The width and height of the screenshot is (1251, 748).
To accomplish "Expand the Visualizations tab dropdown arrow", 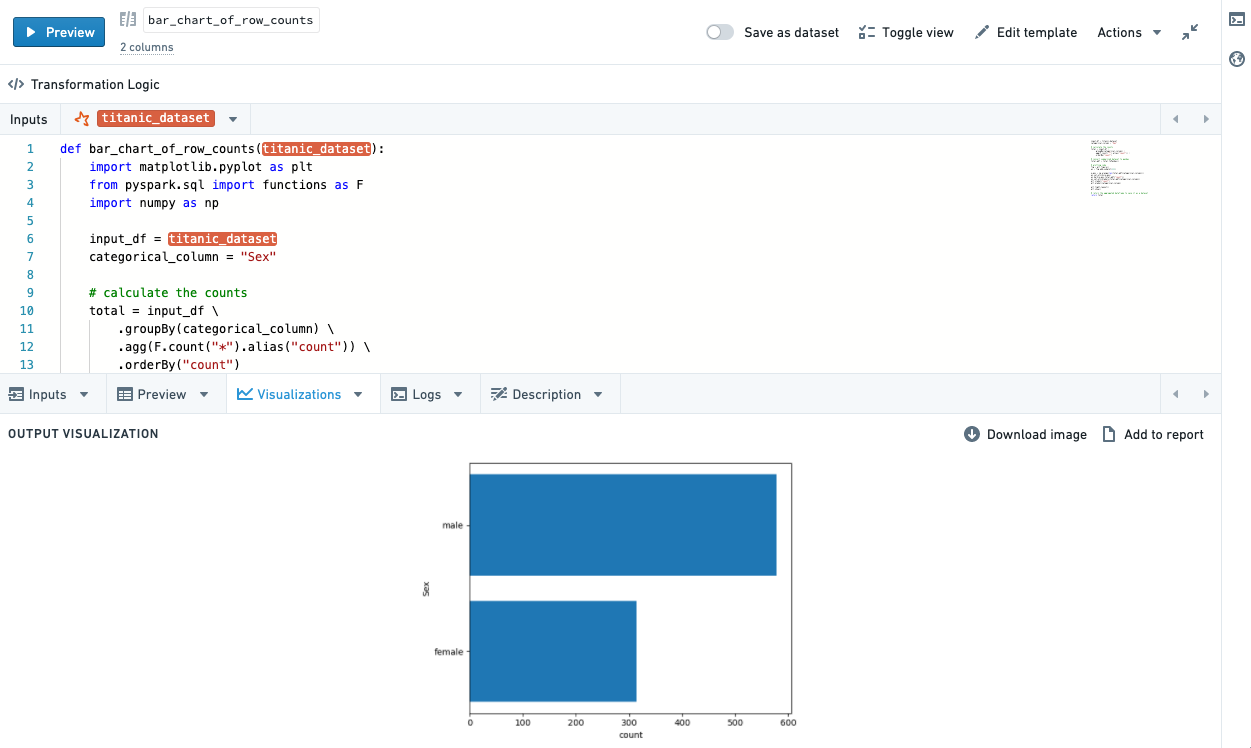I will point(358,395).
